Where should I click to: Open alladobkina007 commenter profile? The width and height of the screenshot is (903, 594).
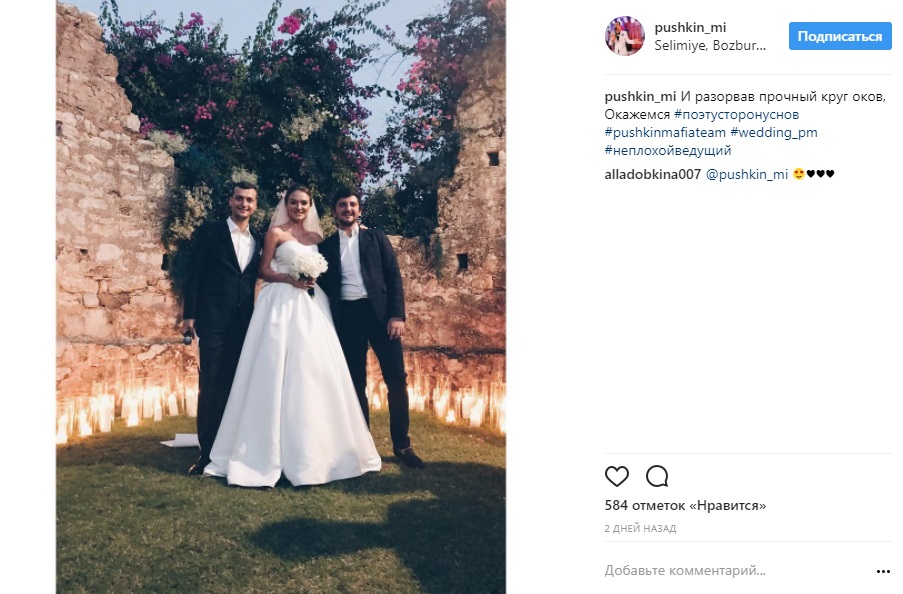tap(652, 174)
